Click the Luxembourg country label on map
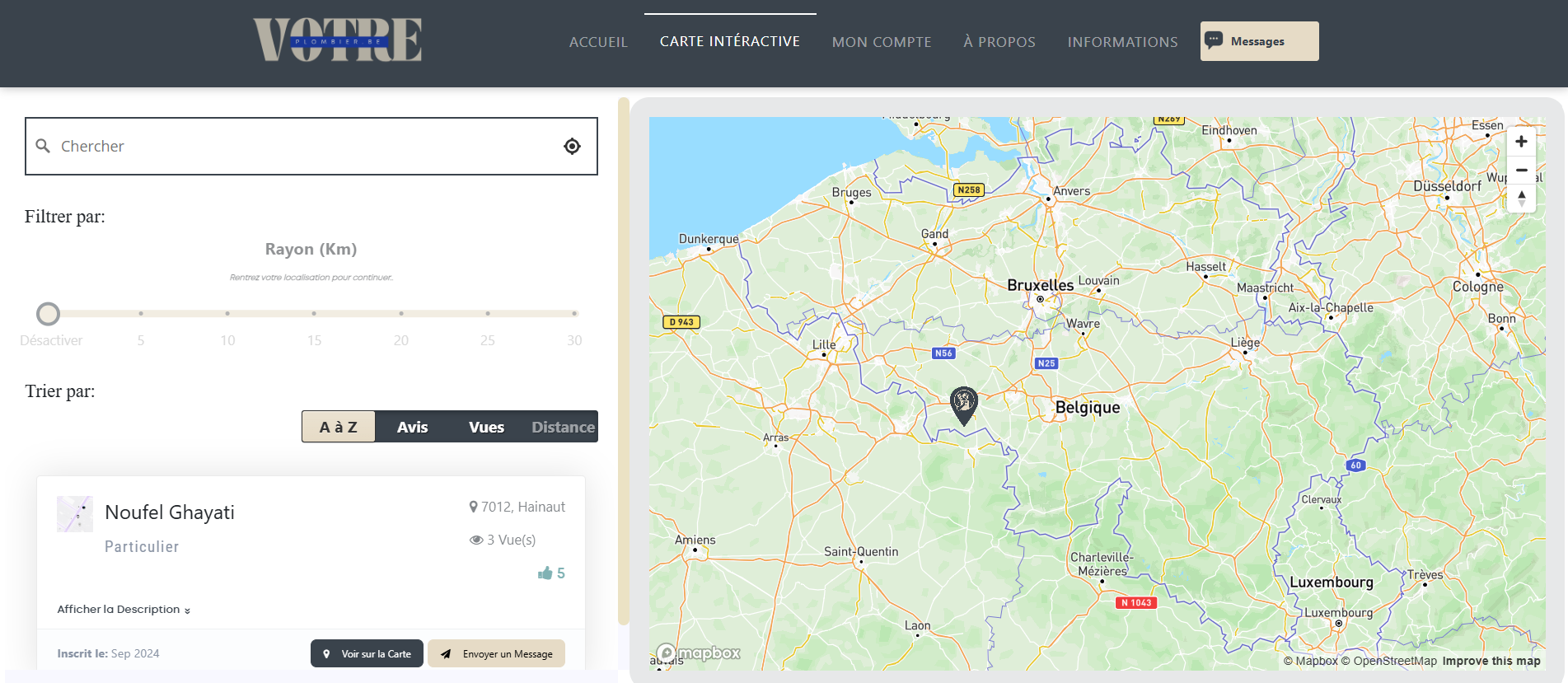 click(x=1332, y=582)
